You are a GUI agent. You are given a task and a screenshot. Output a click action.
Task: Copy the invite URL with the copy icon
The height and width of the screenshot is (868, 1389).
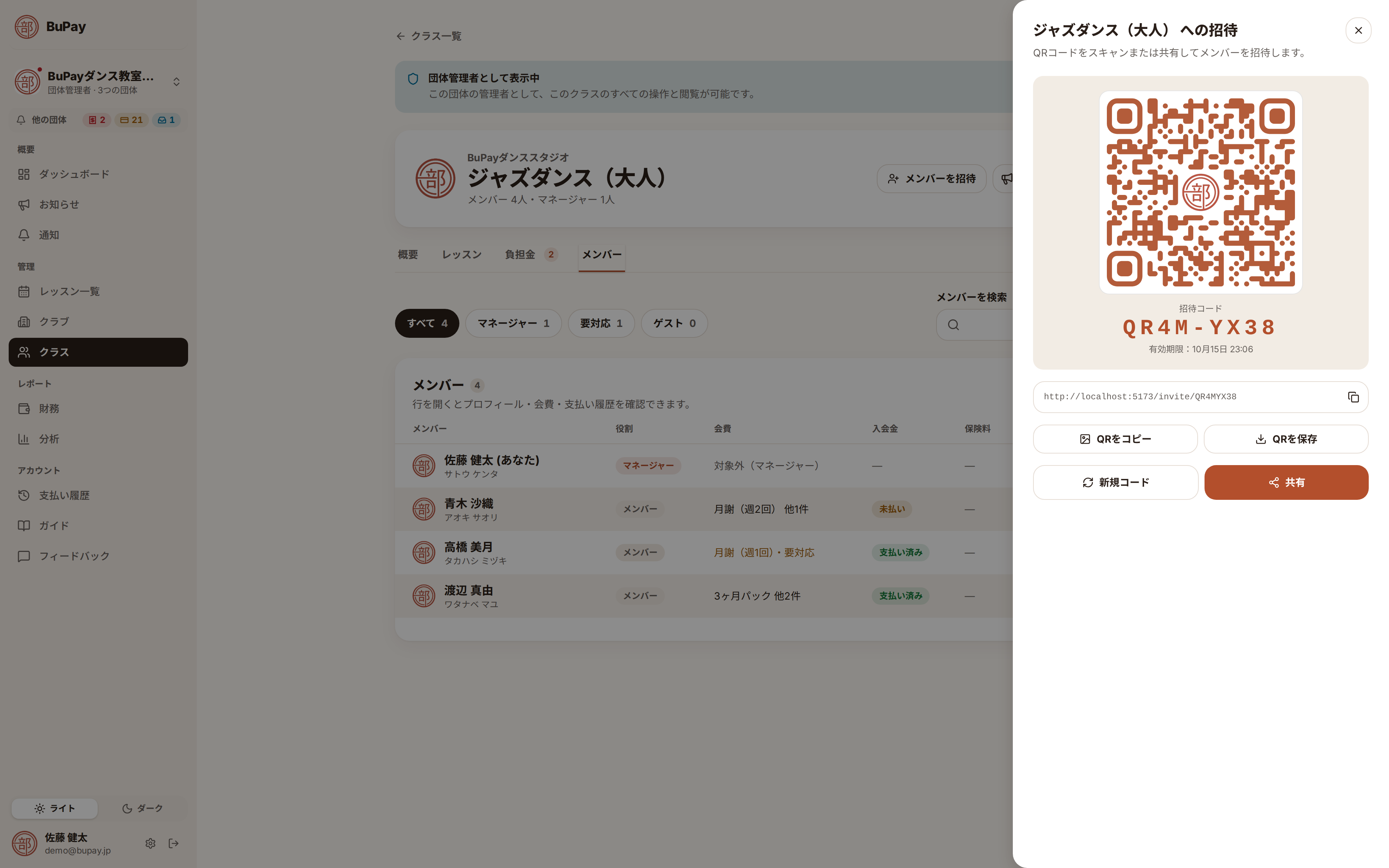point(1353,397)
